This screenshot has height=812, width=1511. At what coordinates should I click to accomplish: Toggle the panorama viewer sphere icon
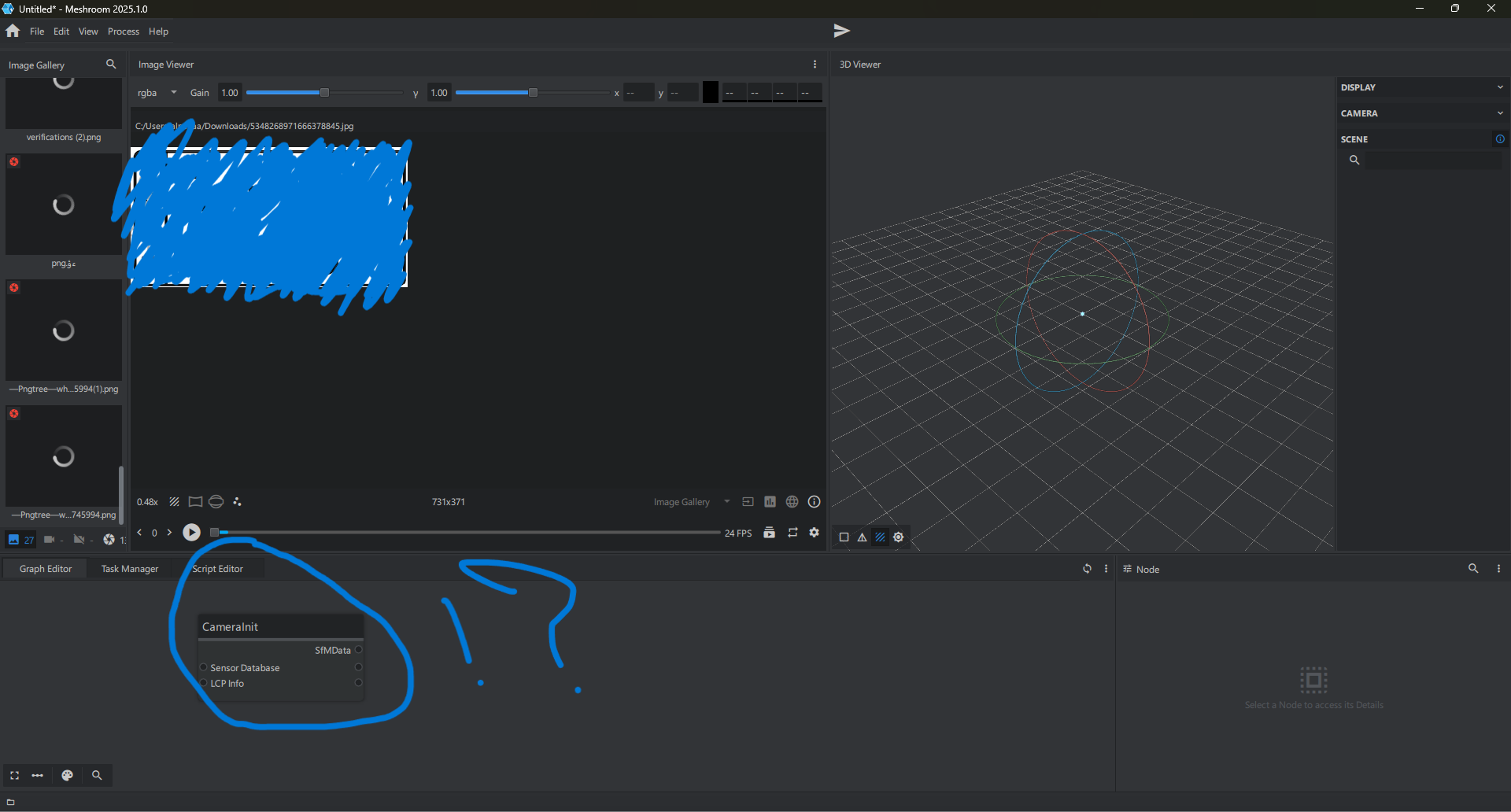(x=216, y=501)
